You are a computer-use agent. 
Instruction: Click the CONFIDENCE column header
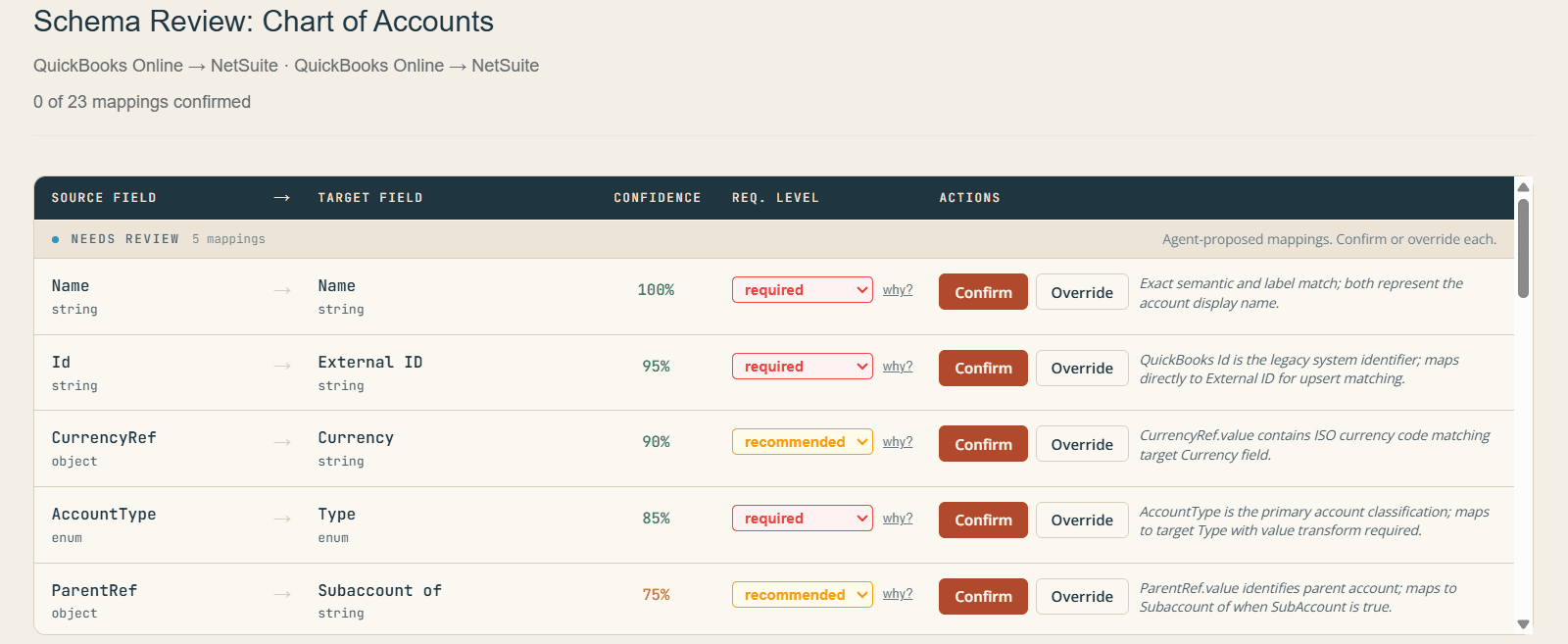click(658, 198)
